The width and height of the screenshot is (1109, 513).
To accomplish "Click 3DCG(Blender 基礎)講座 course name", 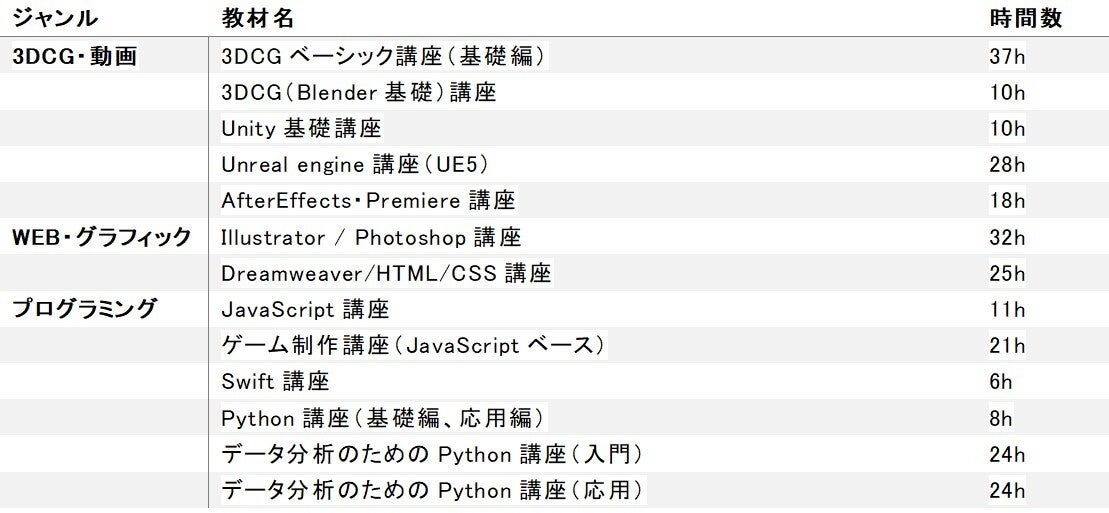I will [359, 93].
